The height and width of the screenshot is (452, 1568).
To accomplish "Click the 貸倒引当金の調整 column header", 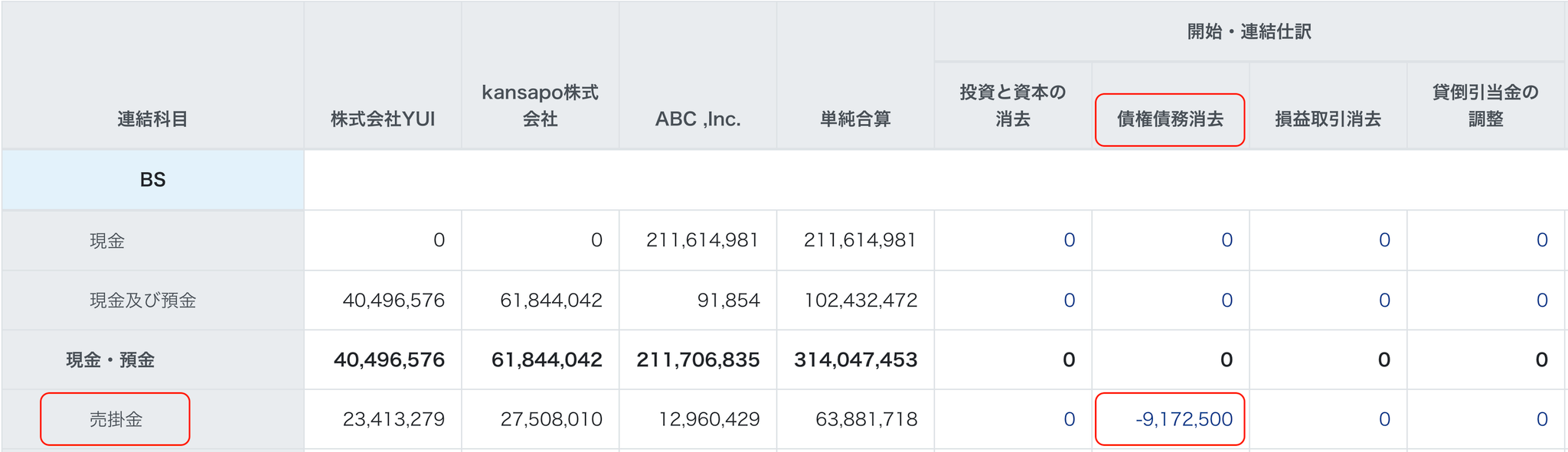I will tap(1485, 106).
